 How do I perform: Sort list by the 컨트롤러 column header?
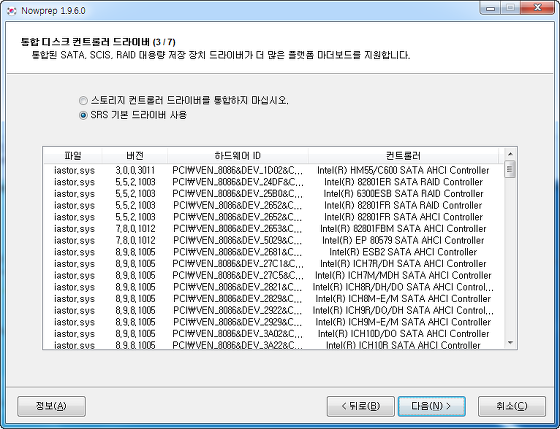403,156
